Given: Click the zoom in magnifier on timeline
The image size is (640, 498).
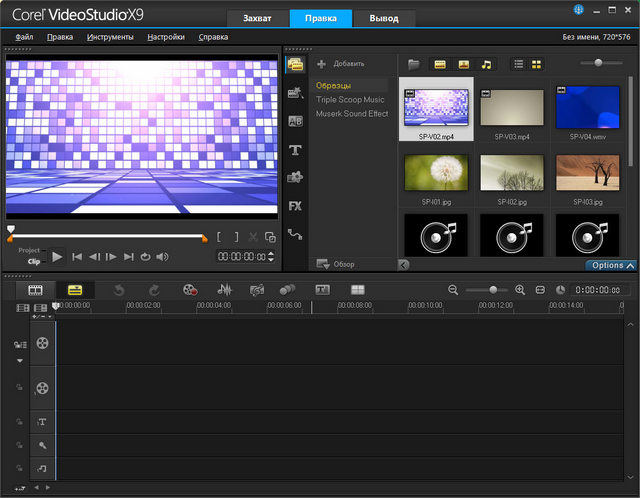Looking at the screenshot, I should [x=520, y=289].
